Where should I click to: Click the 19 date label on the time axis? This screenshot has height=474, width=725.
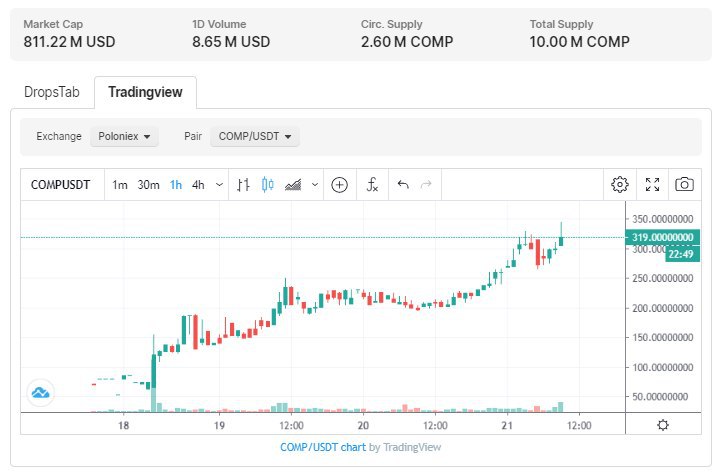[219, 425]
